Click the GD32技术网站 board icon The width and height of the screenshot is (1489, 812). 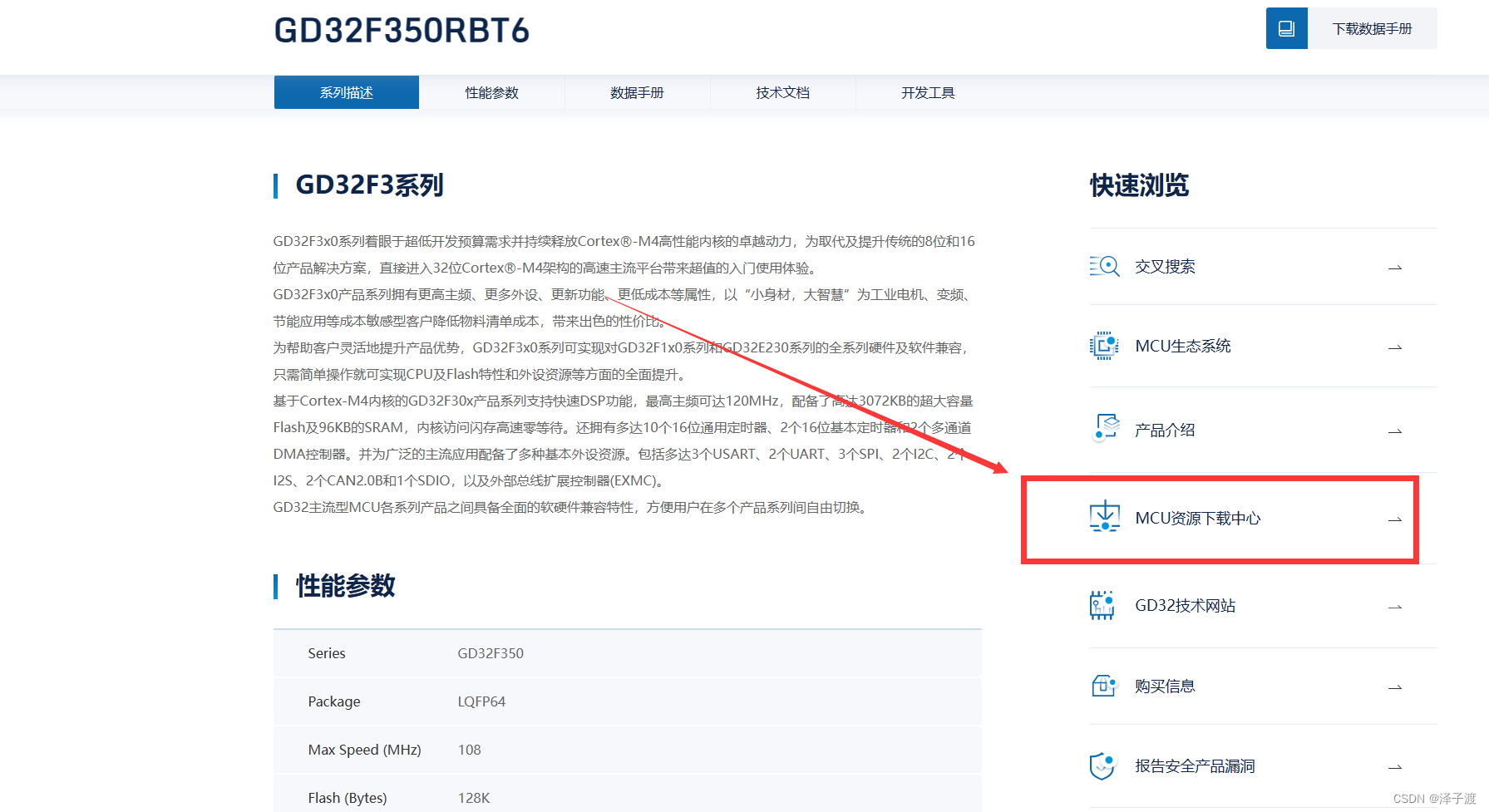pyautogui.click(x=1102, y=605)
